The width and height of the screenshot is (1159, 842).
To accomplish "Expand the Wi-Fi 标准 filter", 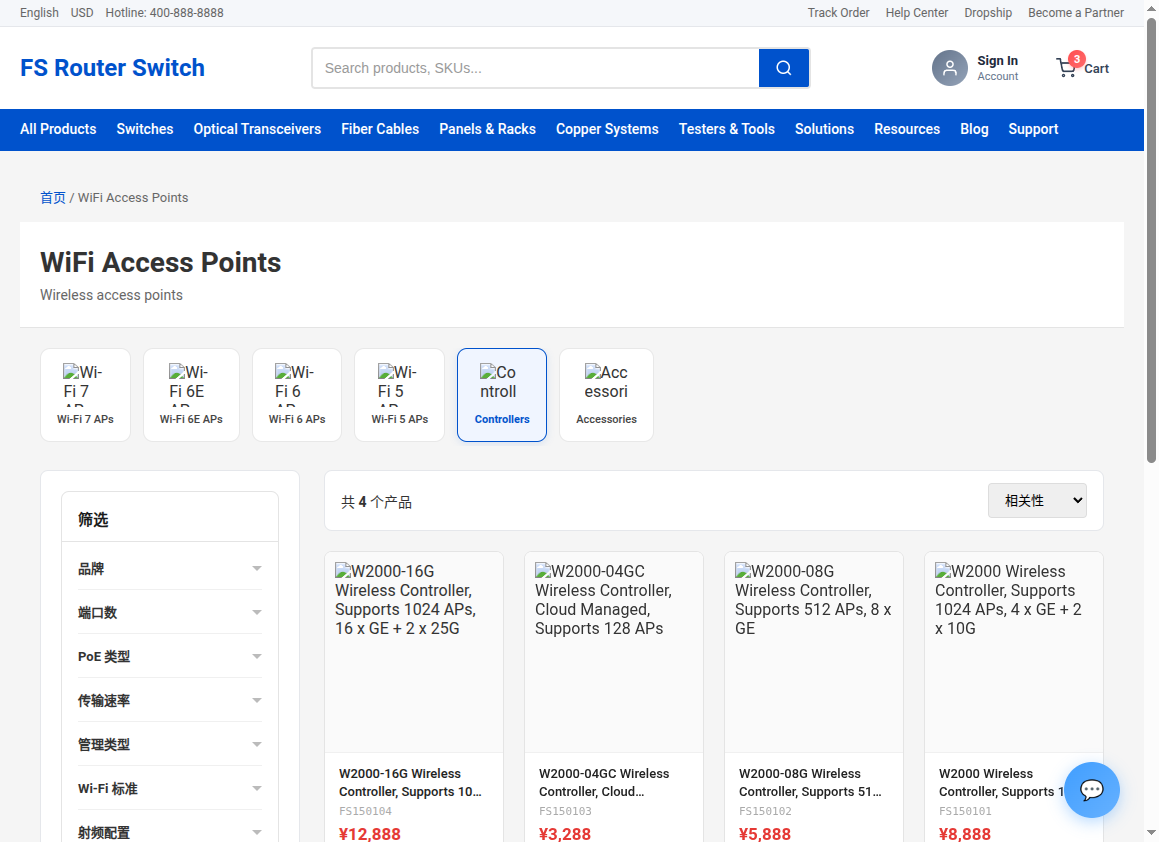I will click(x=170, y=788).
